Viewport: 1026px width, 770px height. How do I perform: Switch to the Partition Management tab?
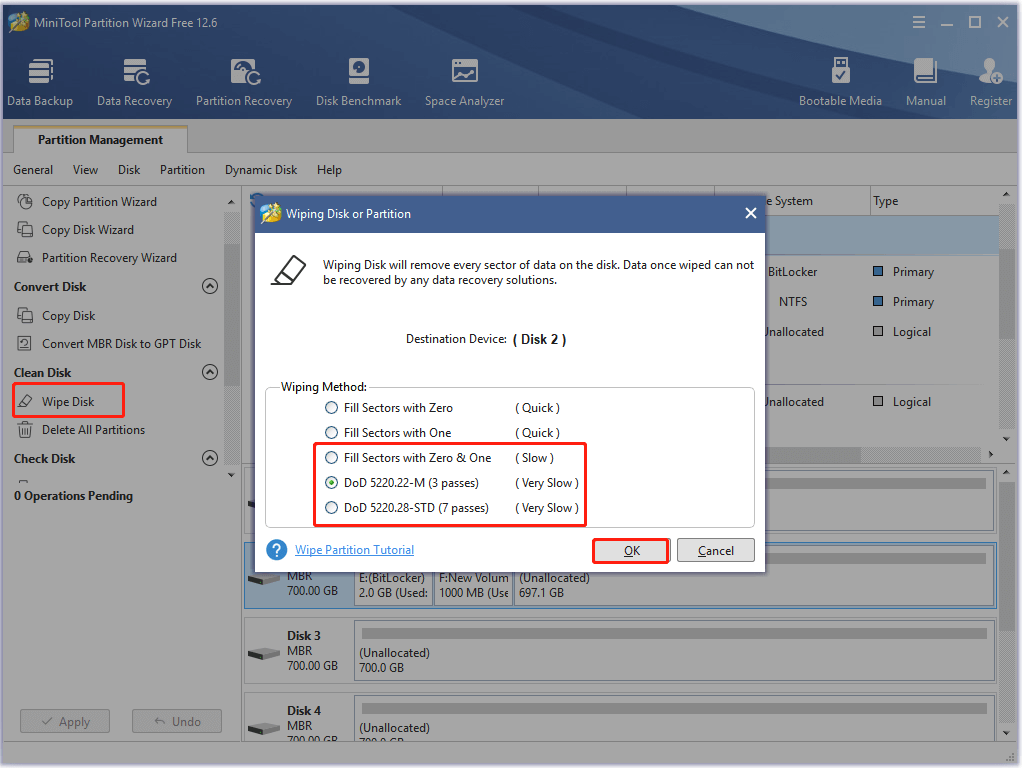coord(98,140)
